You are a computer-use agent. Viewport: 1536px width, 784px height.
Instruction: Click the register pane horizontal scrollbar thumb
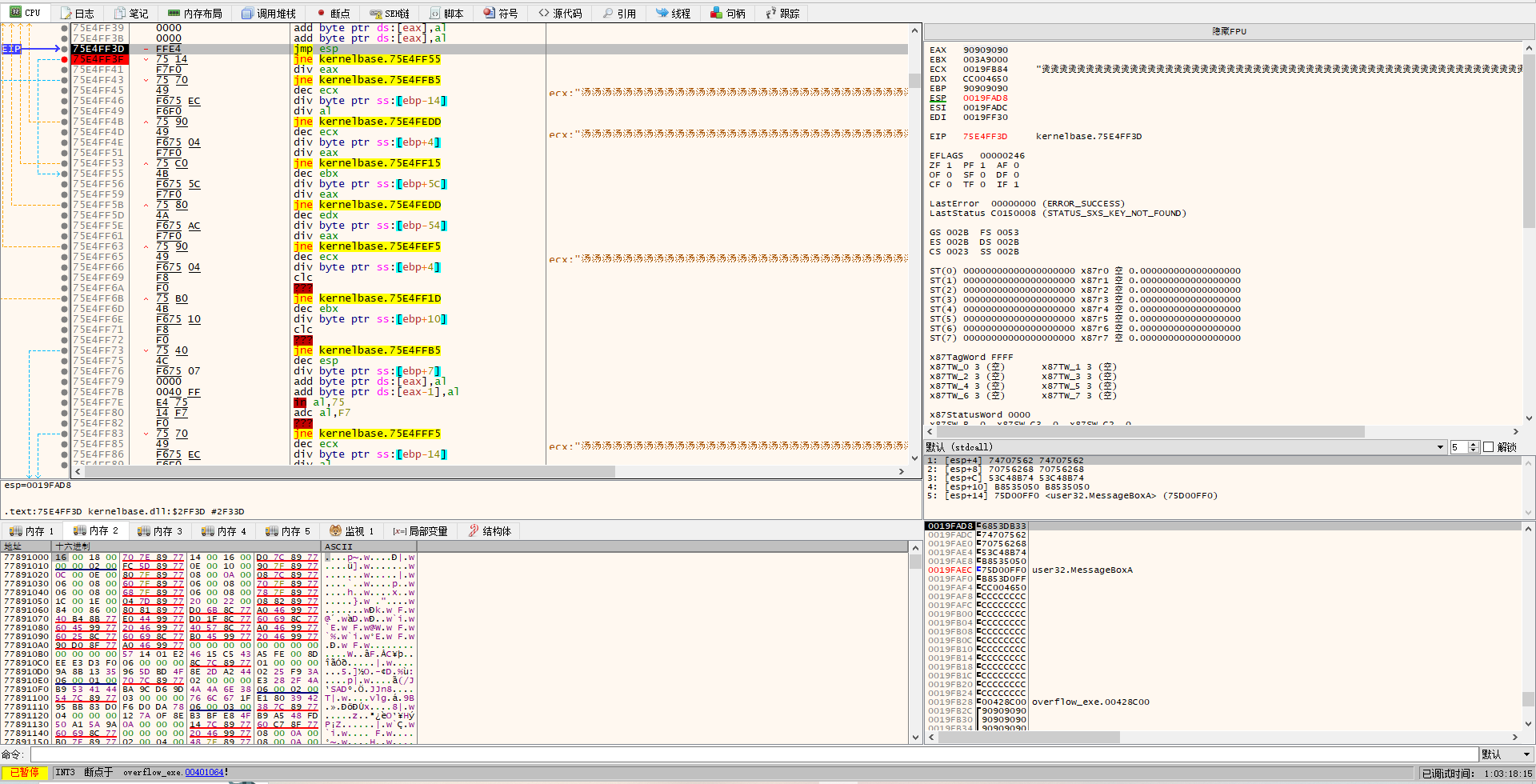pyautogui.click(x=1149, y=431)
